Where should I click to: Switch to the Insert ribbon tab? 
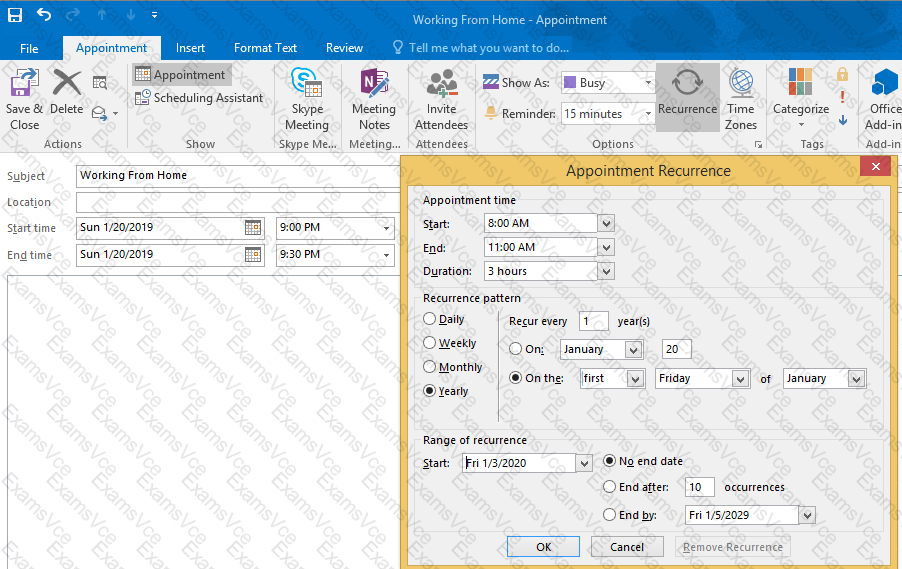coord(190,48)
